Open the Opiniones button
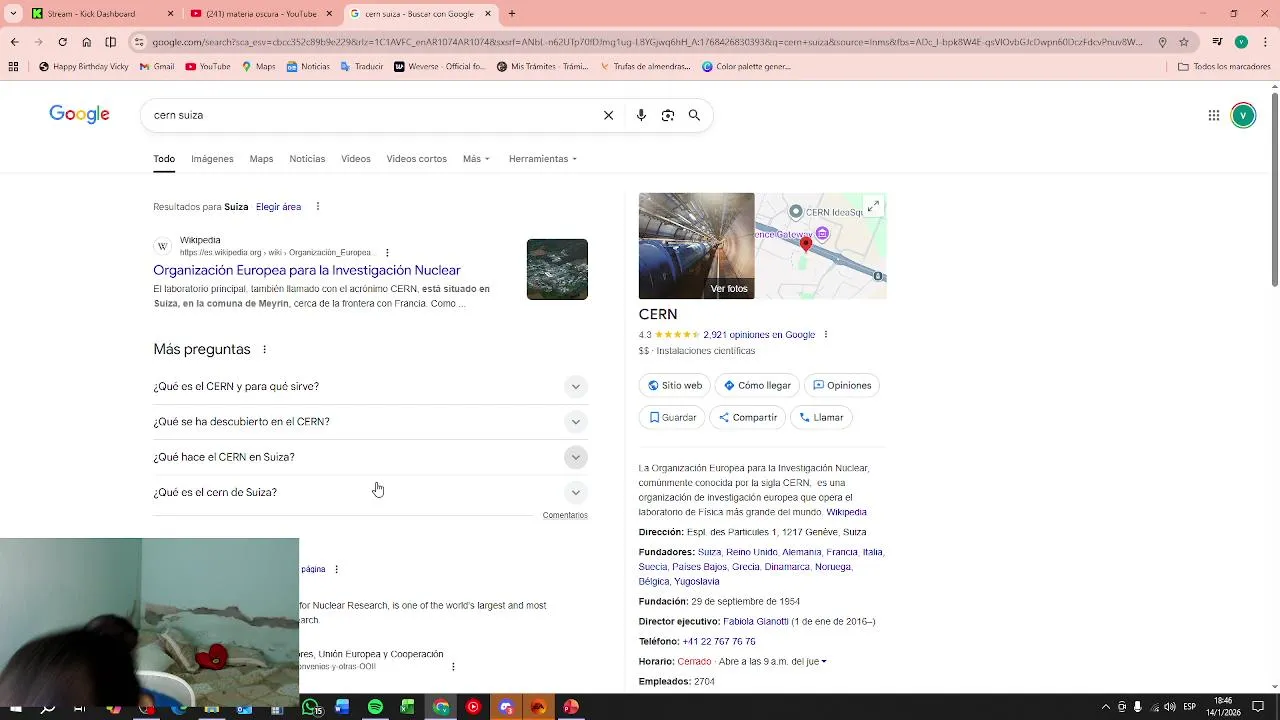Image resolution: width=1280 pixels, height=720 pixels. tap(842, 385)
